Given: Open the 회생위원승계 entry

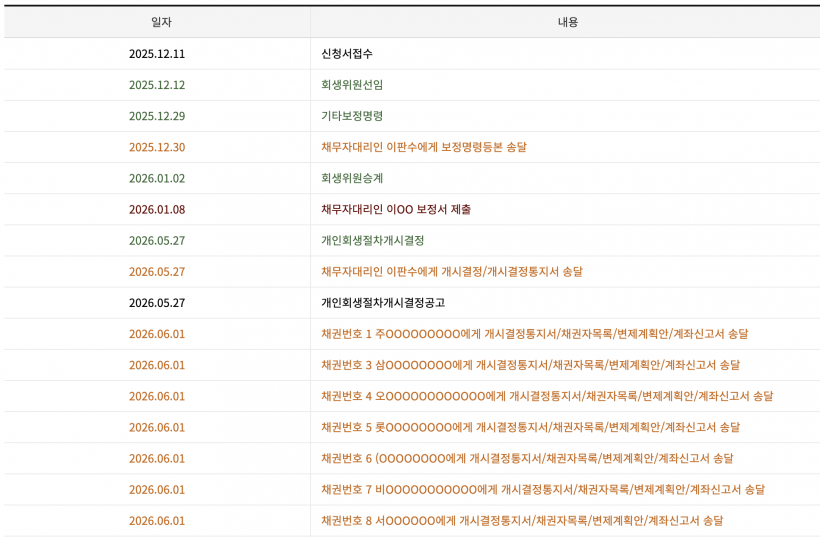Looking at the screenshot, I should pos(352,178).
